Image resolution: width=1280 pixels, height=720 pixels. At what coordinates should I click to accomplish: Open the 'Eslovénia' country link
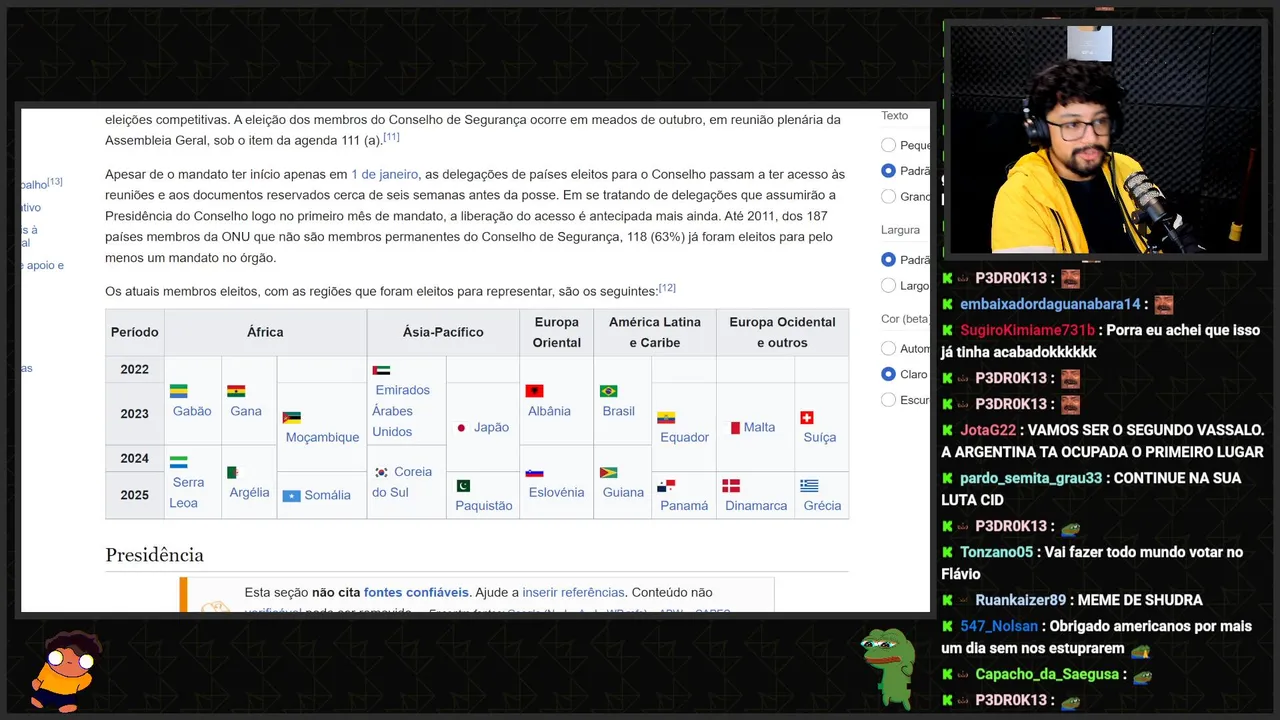click(x=556, y=492)
